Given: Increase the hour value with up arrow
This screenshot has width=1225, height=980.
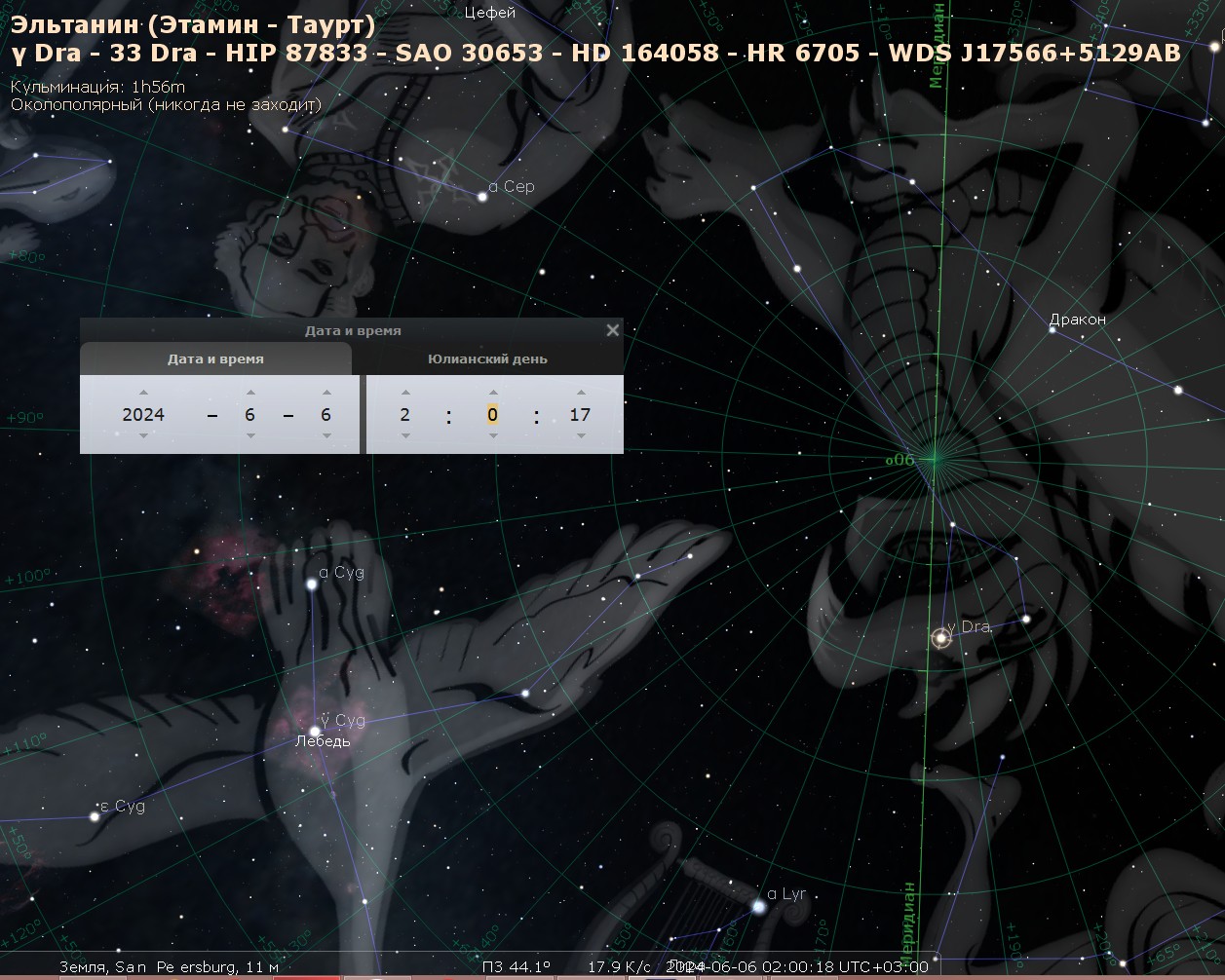Looking at the screenshot, I should point(405,393).
